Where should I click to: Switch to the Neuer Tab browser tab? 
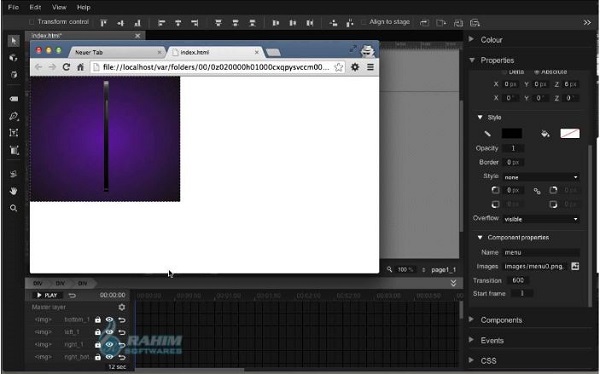tap(116, 52)
